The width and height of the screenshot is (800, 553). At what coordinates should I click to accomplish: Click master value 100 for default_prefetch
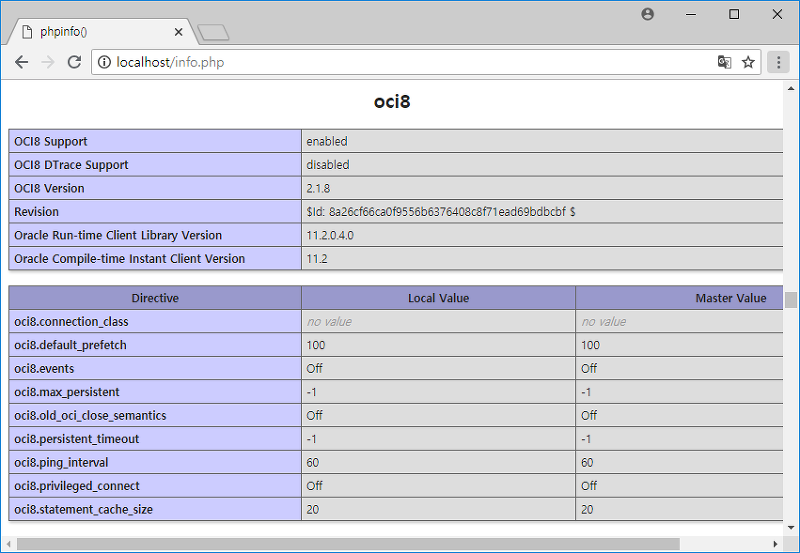coord(590,345)
